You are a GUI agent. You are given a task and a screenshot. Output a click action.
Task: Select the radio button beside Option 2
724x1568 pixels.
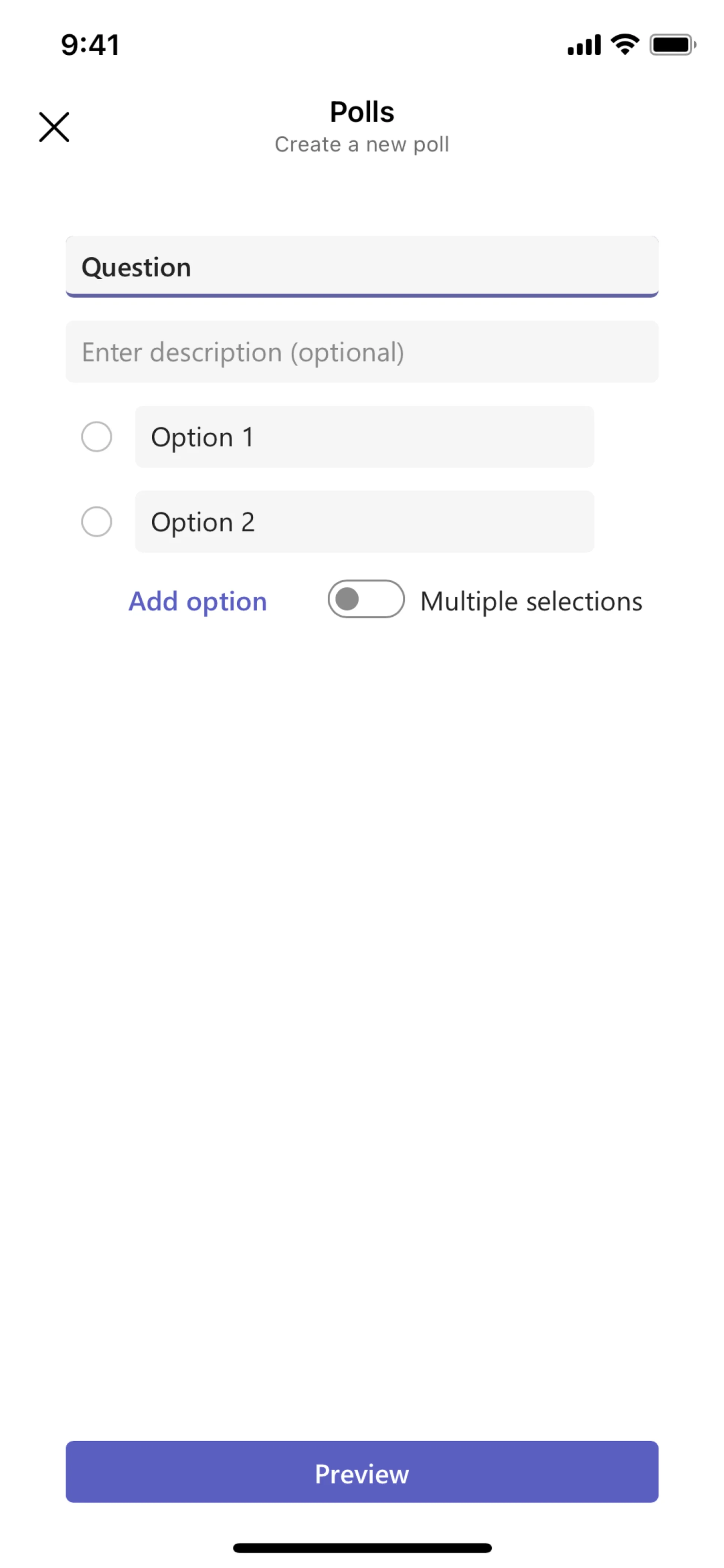coord(97,522)
